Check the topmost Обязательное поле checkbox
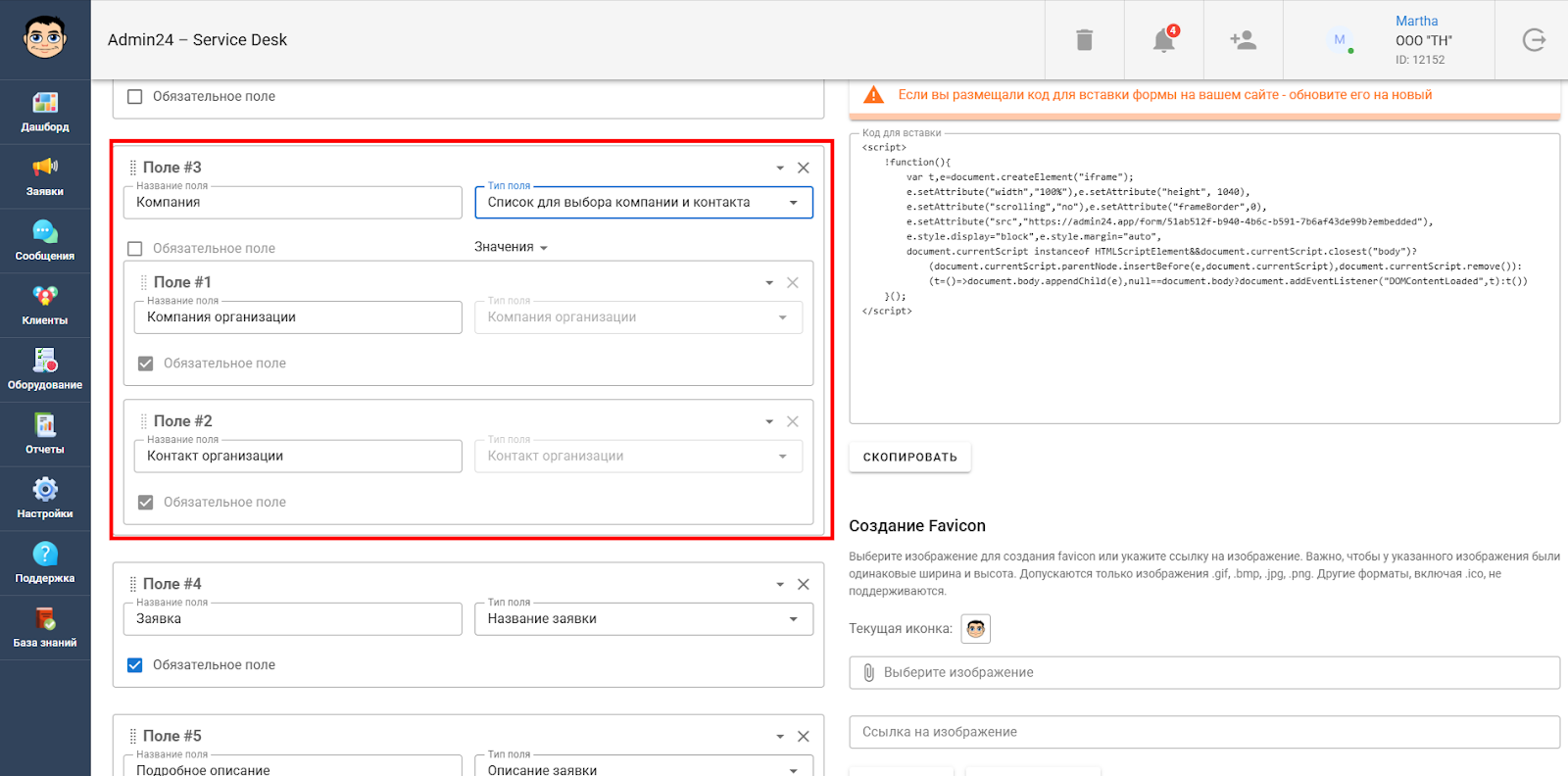The height and width of the screenshot is (776, 1568). point(135,97)
